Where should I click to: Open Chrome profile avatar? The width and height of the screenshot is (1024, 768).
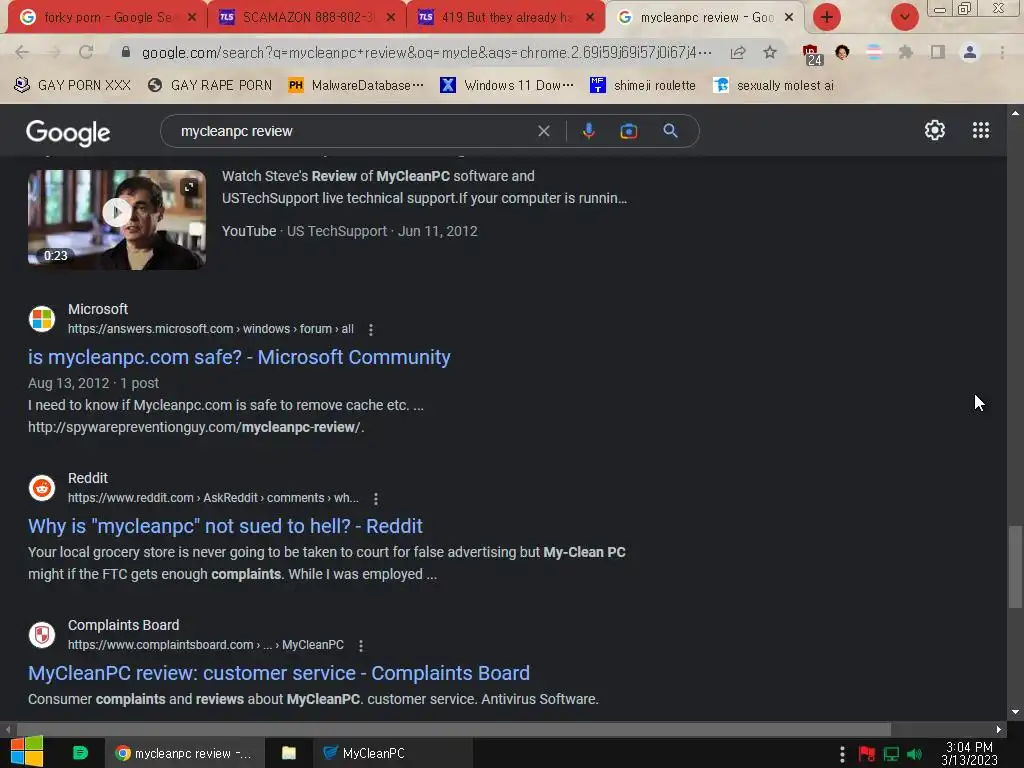[x=969, y=52]
